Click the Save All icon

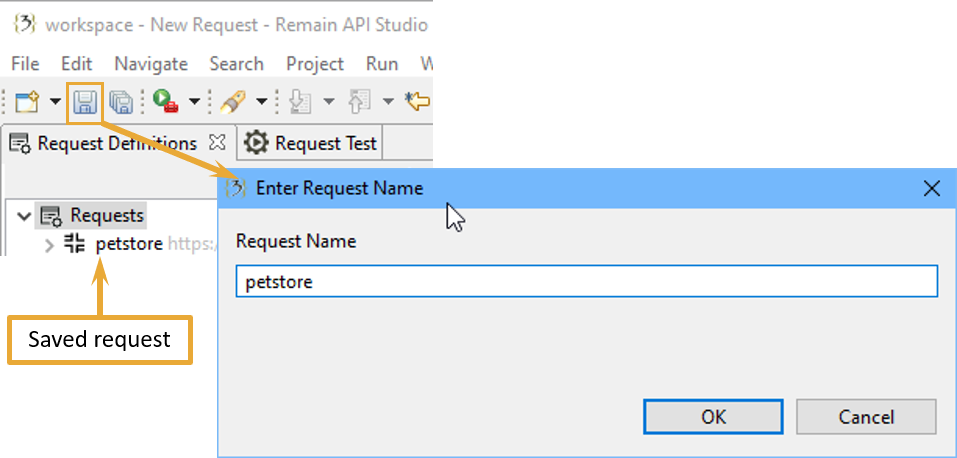[x=121, y=101]
